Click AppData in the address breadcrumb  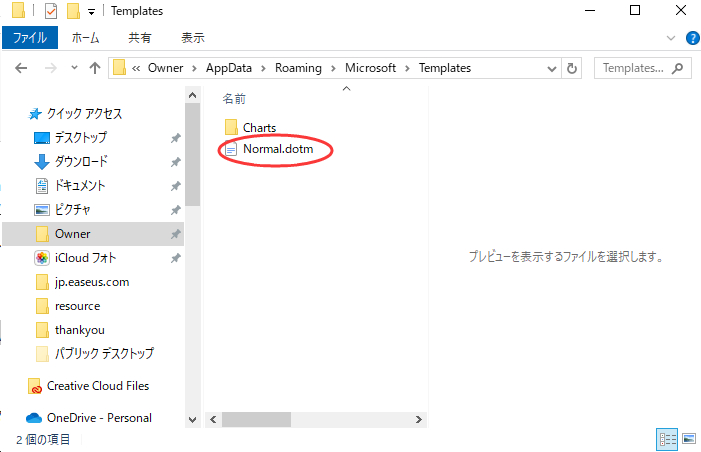point(230,69)
